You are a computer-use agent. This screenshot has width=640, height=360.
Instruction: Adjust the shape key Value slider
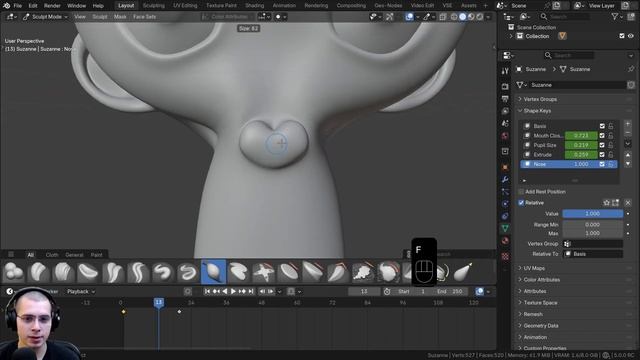point(593,213)
